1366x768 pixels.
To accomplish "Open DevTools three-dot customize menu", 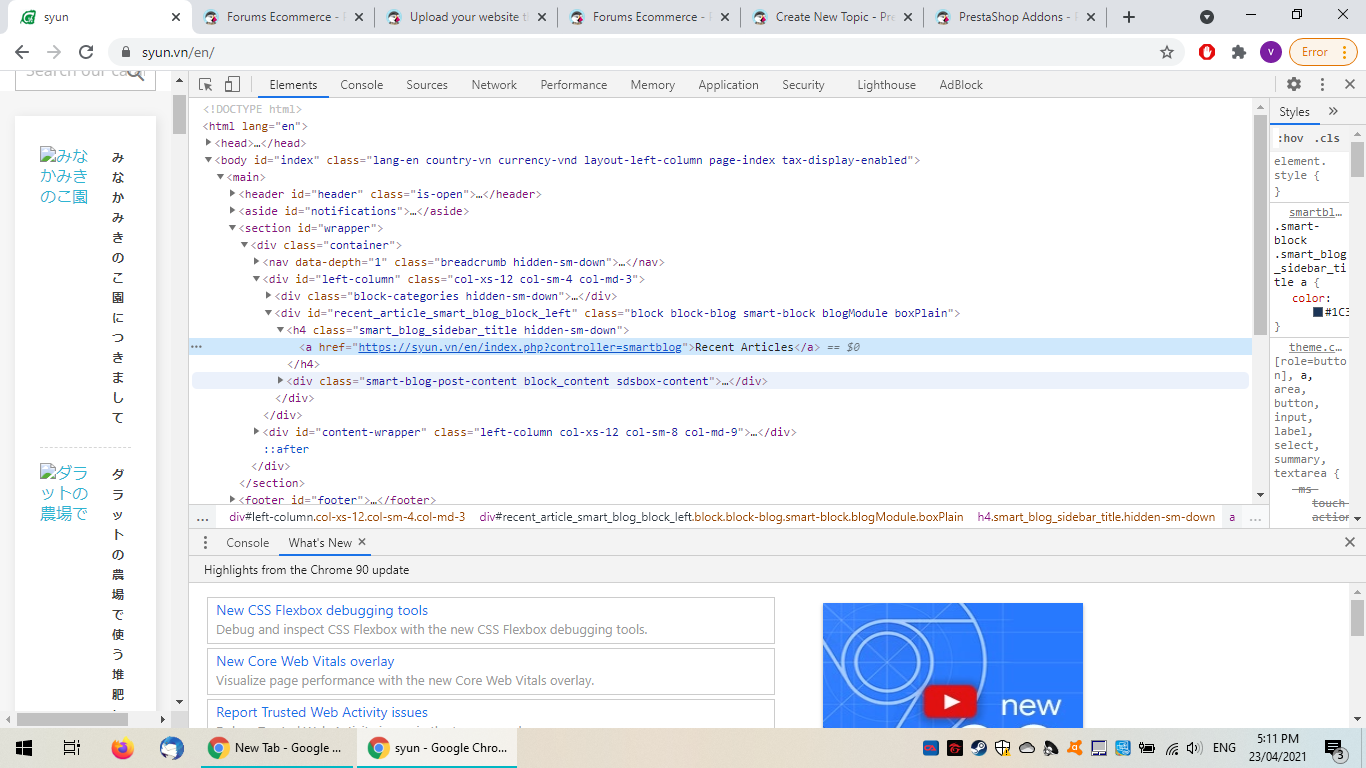I will point(1322,85).
